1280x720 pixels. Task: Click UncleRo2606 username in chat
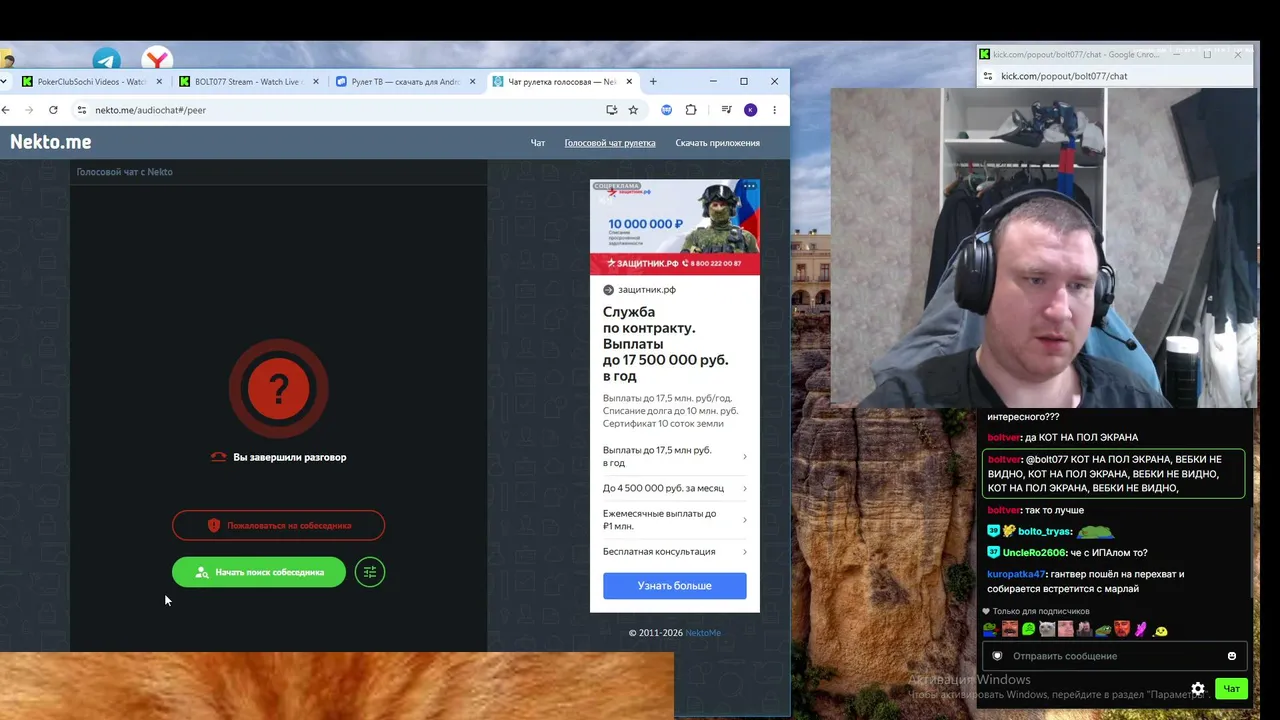click(x=1035, y=553)
